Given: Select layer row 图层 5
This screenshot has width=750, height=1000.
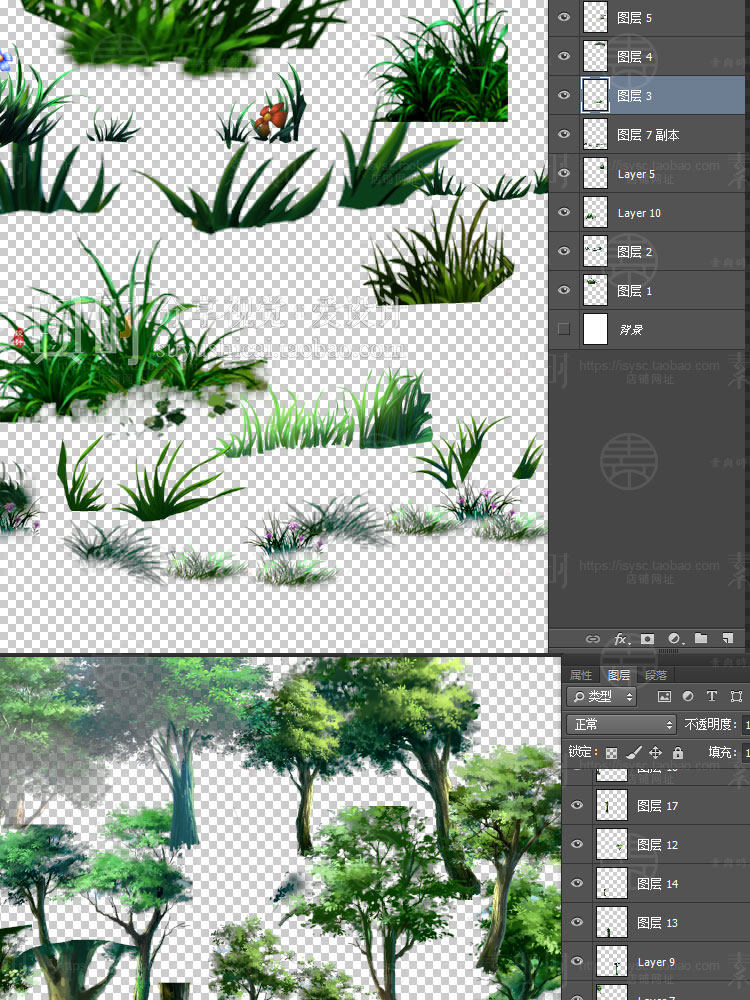Looking at the screenshot, I should click(649, 17).
